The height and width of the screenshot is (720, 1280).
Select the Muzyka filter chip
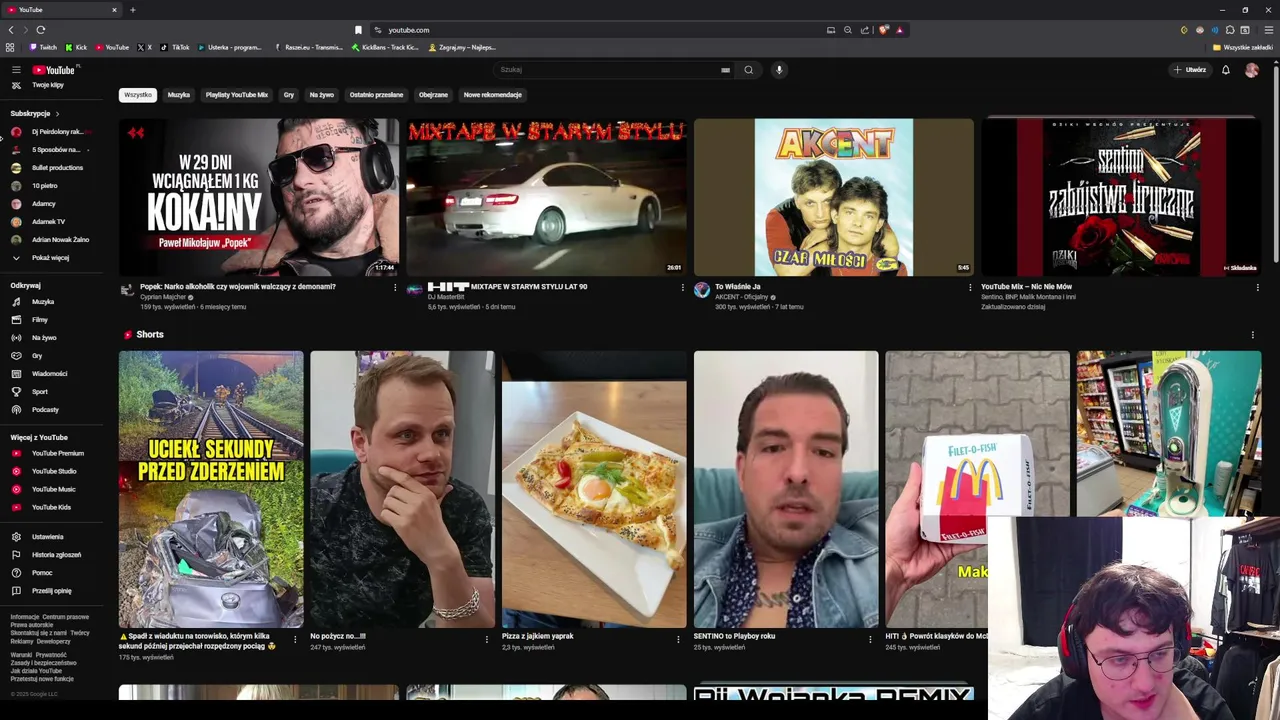pos(179,95)
